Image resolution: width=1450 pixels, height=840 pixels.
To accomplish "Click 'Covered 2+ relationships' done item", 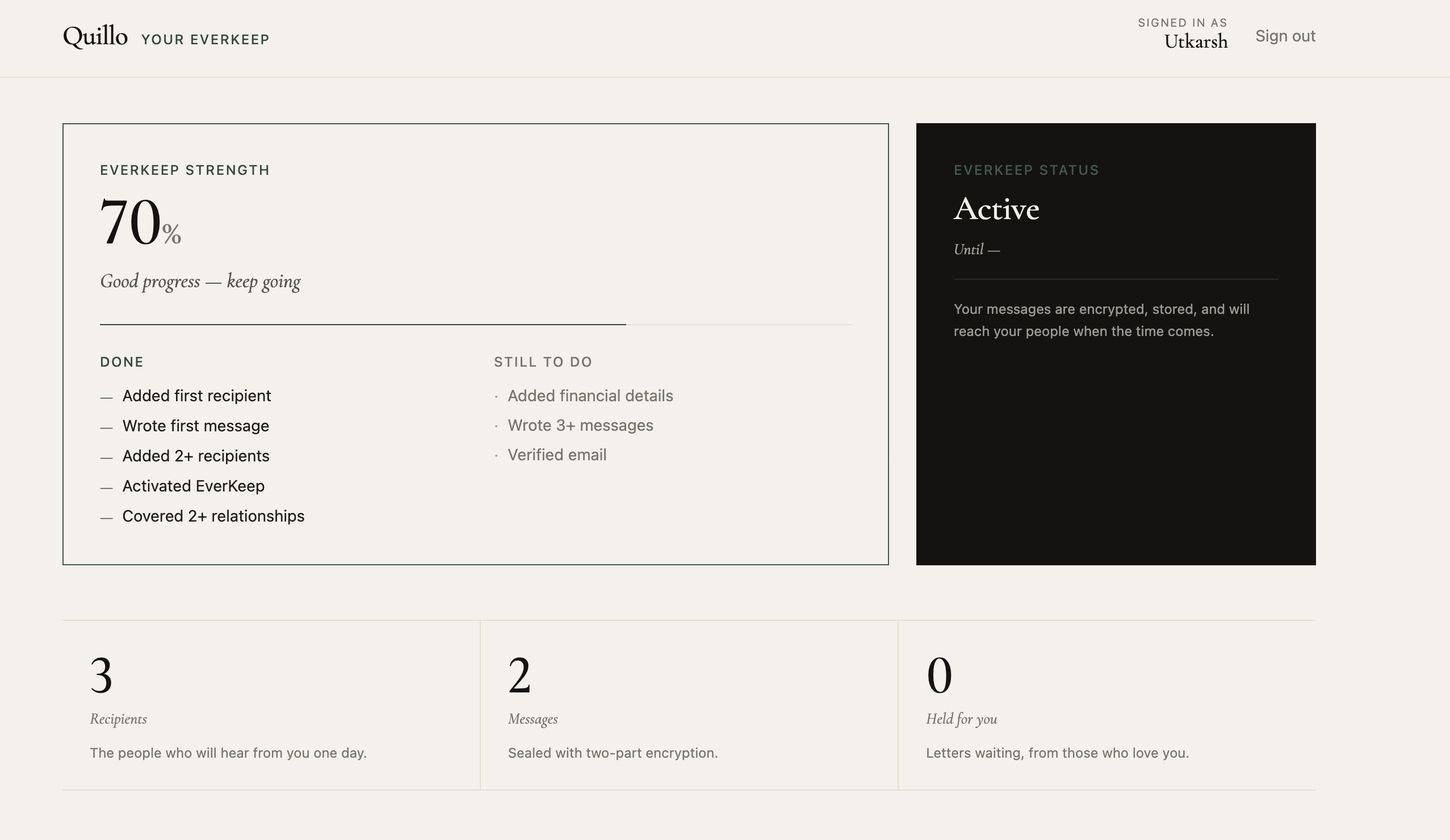I will (x=213, y=516).
